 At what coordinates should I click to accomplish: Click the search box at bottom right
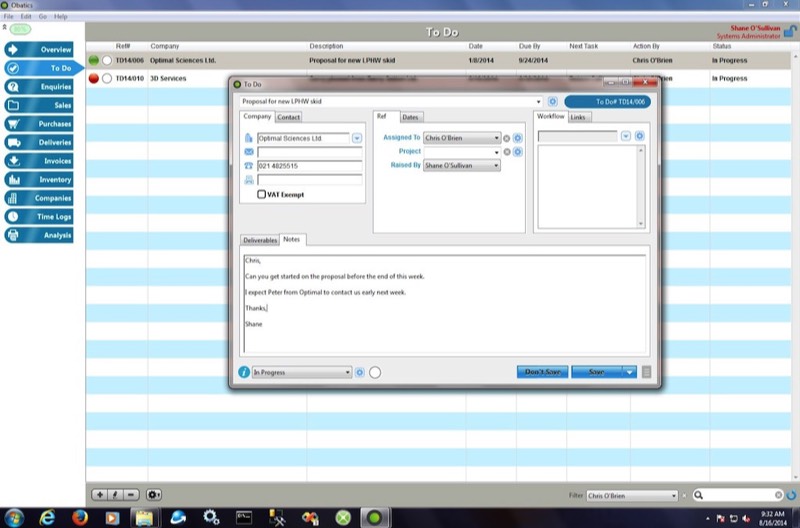pyautogui.click(x=739, y=495)
